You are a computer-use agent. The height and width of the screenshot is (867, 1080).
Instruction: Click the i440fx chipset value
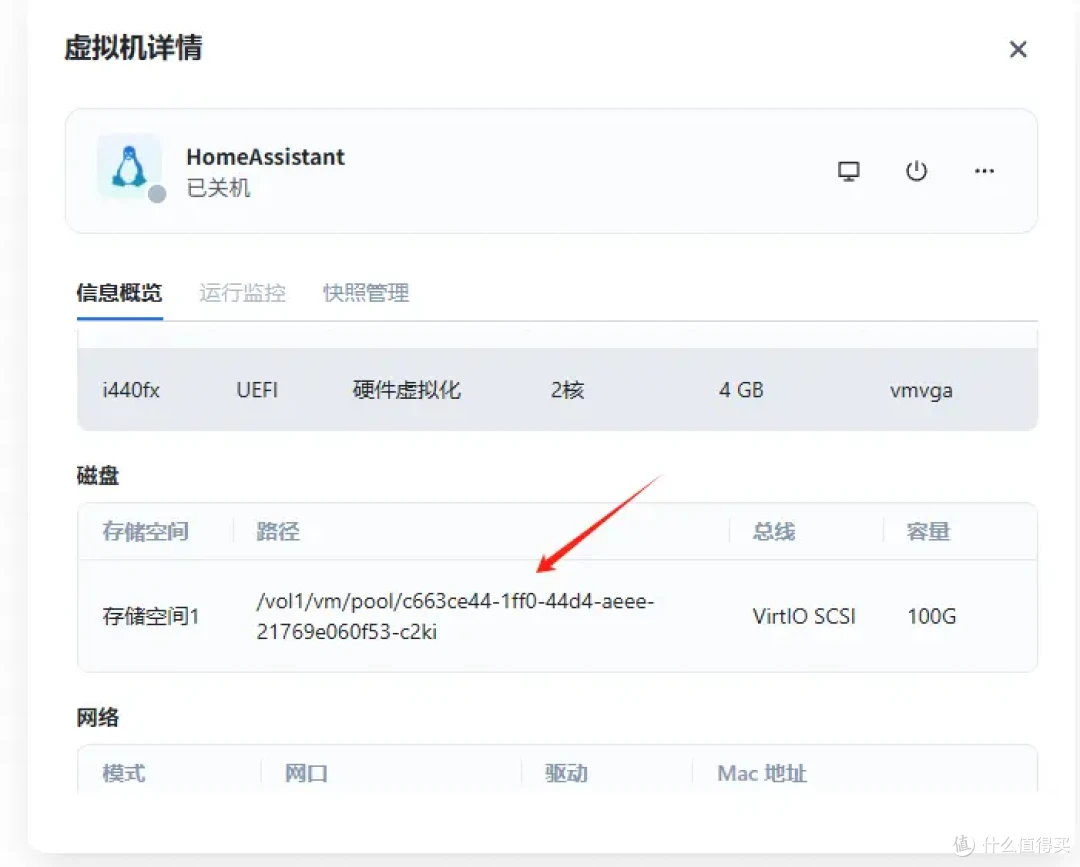[131, 390]
